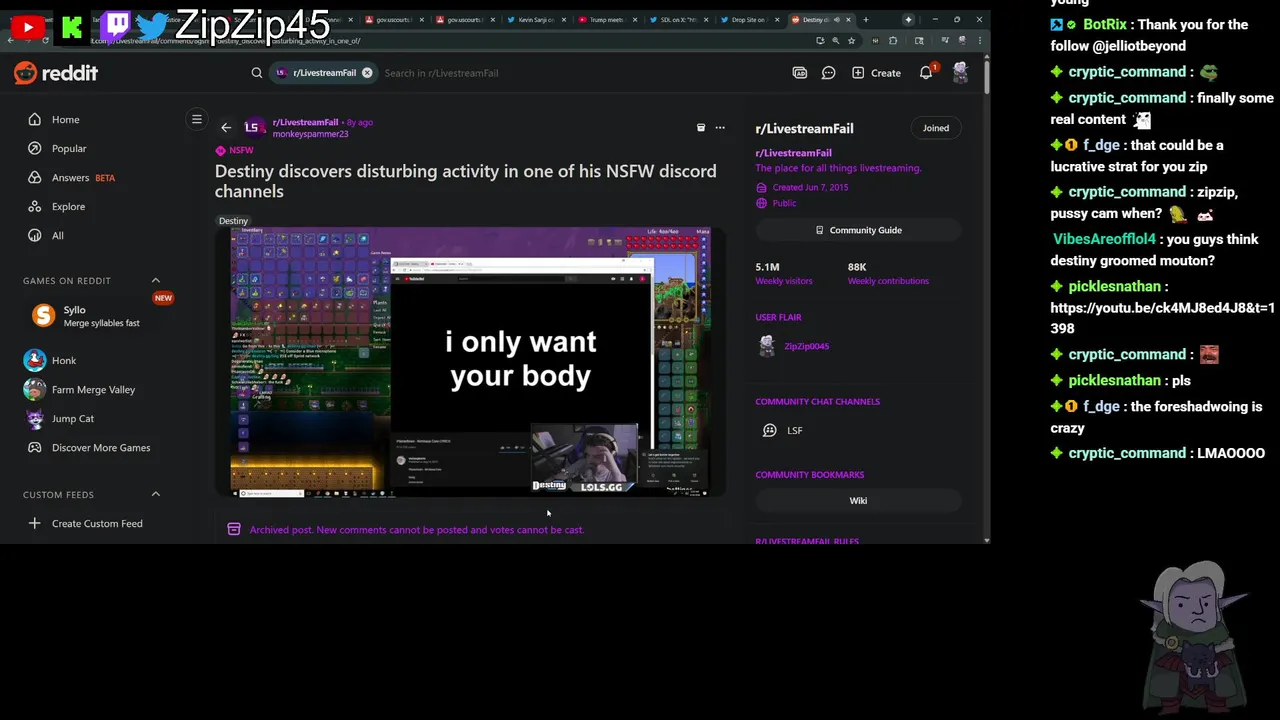
Task: Click the archived post icon in header
Action: (701, 128)
